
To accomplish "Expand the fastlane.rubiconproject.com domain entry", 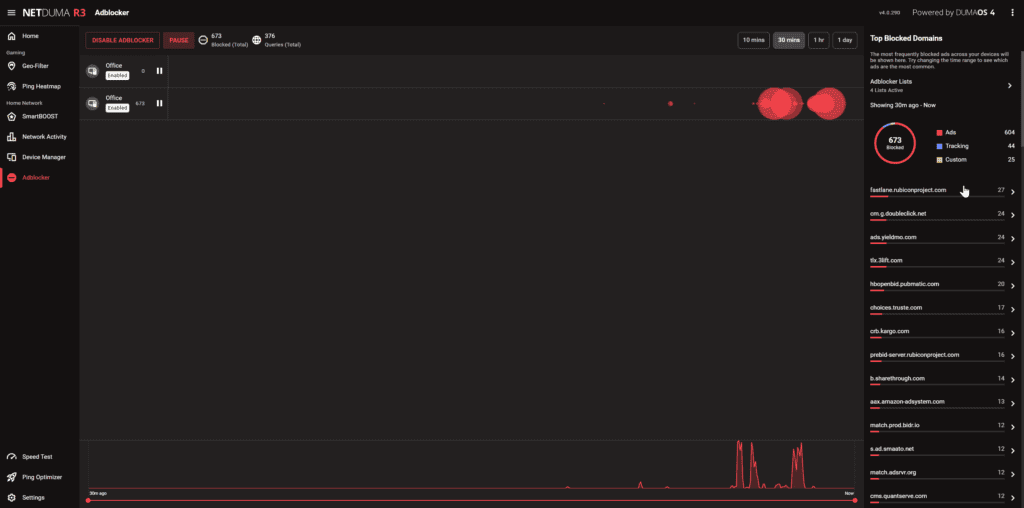I will (x=1012, y=191).
